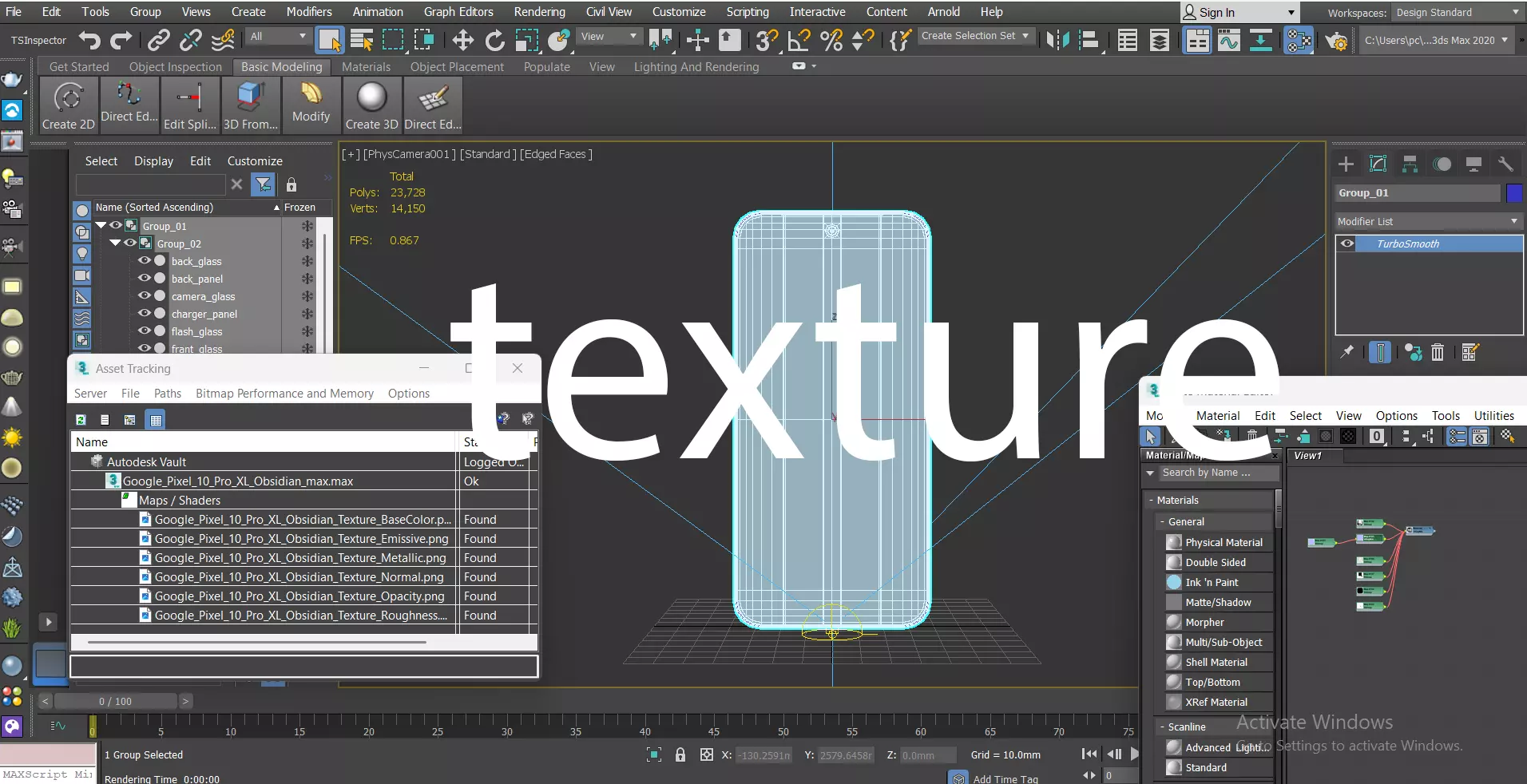Click the Create 3D ribbon icon
1527x784 pixels.
371,105
